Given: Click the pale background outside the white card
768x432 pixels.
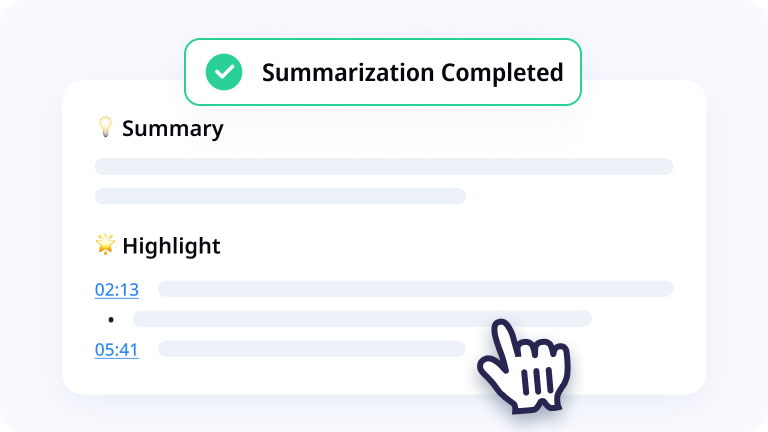Looking at the screenshot, I should 29,220.
